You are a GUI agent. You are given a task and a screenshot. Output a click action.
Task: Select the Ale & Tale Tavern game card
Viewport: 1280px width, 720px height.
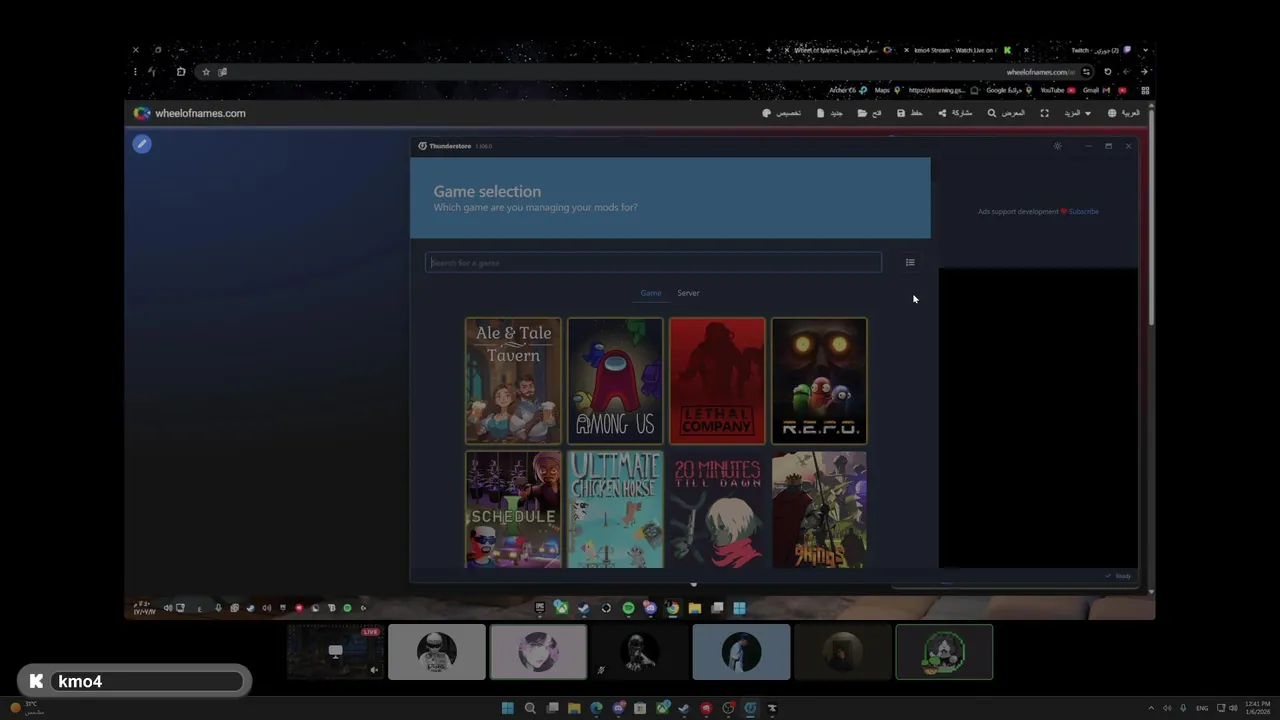(x=513, y=381)
